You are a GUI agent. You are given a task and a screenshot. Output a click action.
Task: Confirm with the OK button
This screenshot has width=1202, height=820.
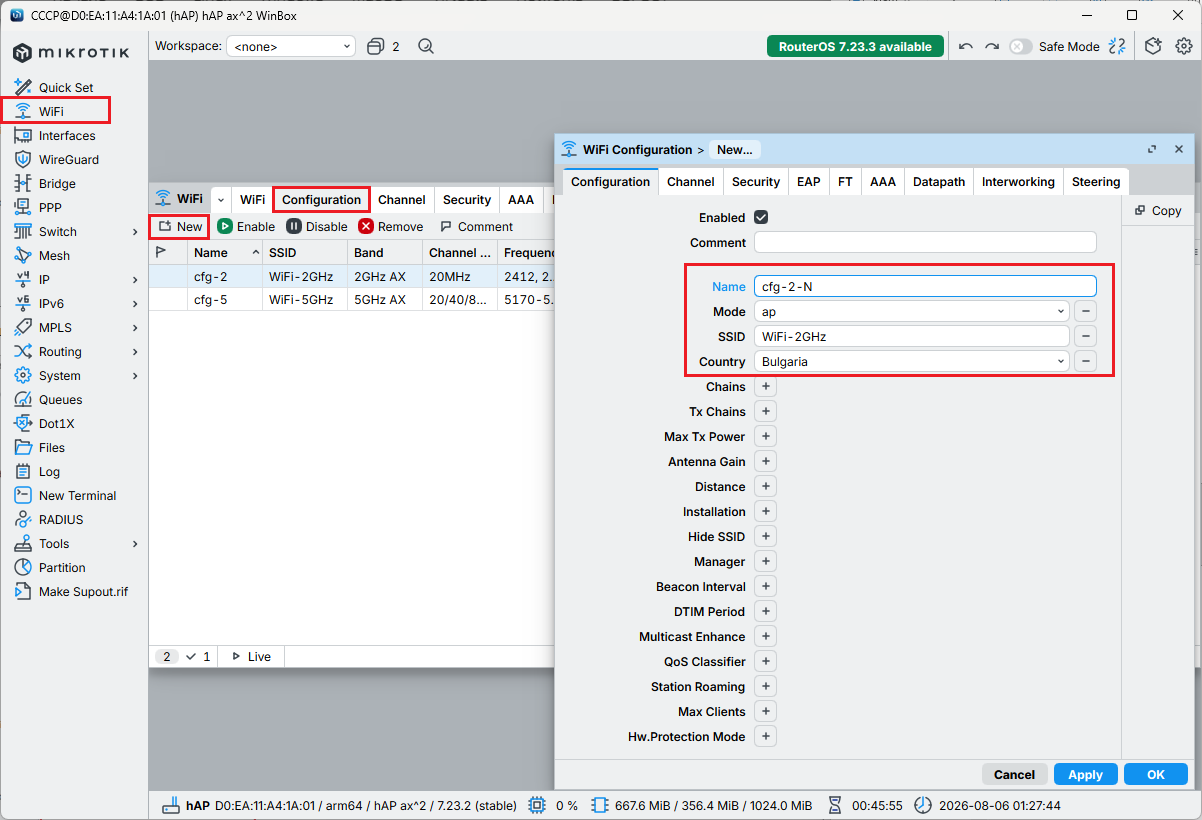(x=1156, y=774)
